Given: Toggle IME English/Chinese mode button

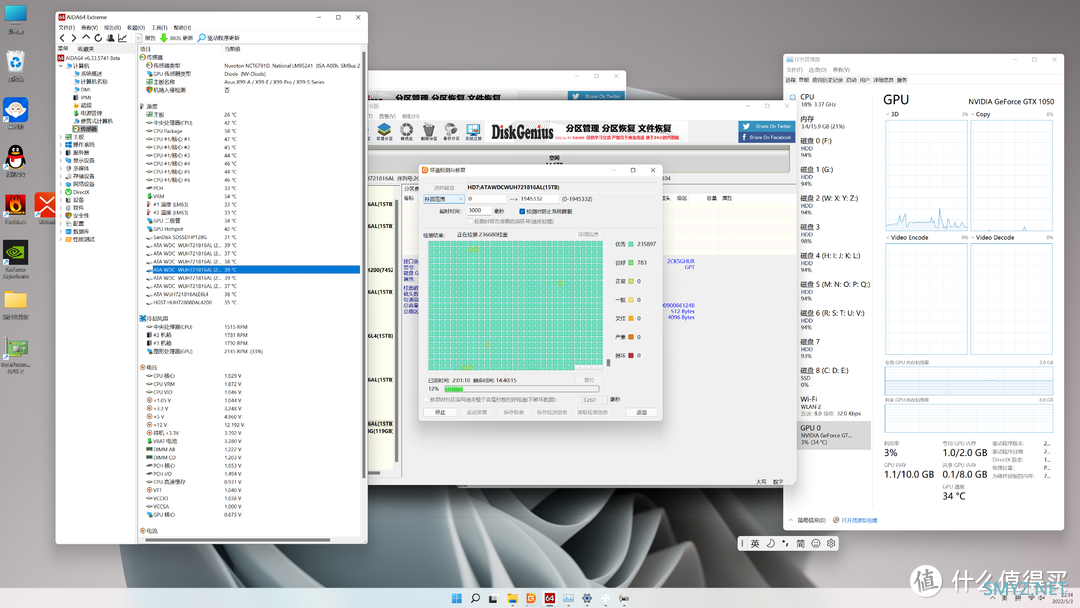Looking at the screenshot, I should tap(755, 543).
